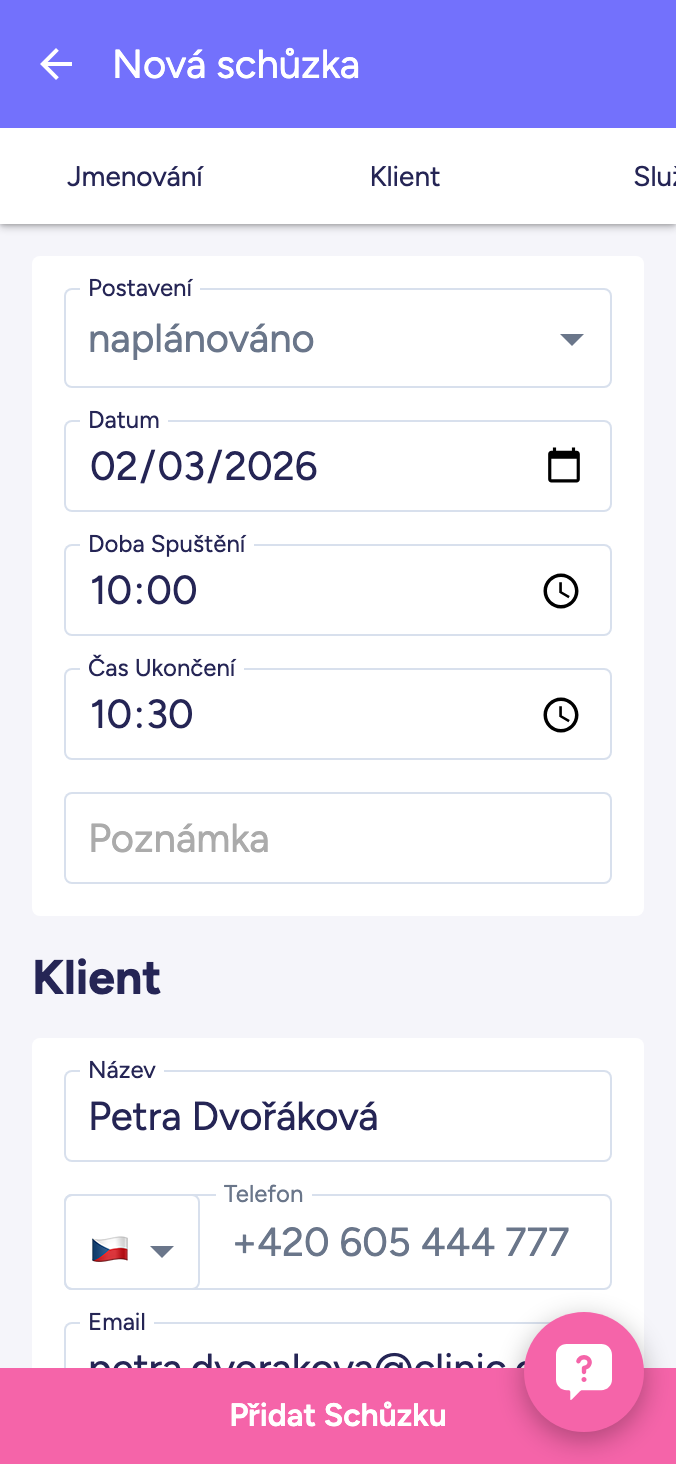676x1464 pixels.
Task: Switch to the Klient tab
Action: (405, 177)
